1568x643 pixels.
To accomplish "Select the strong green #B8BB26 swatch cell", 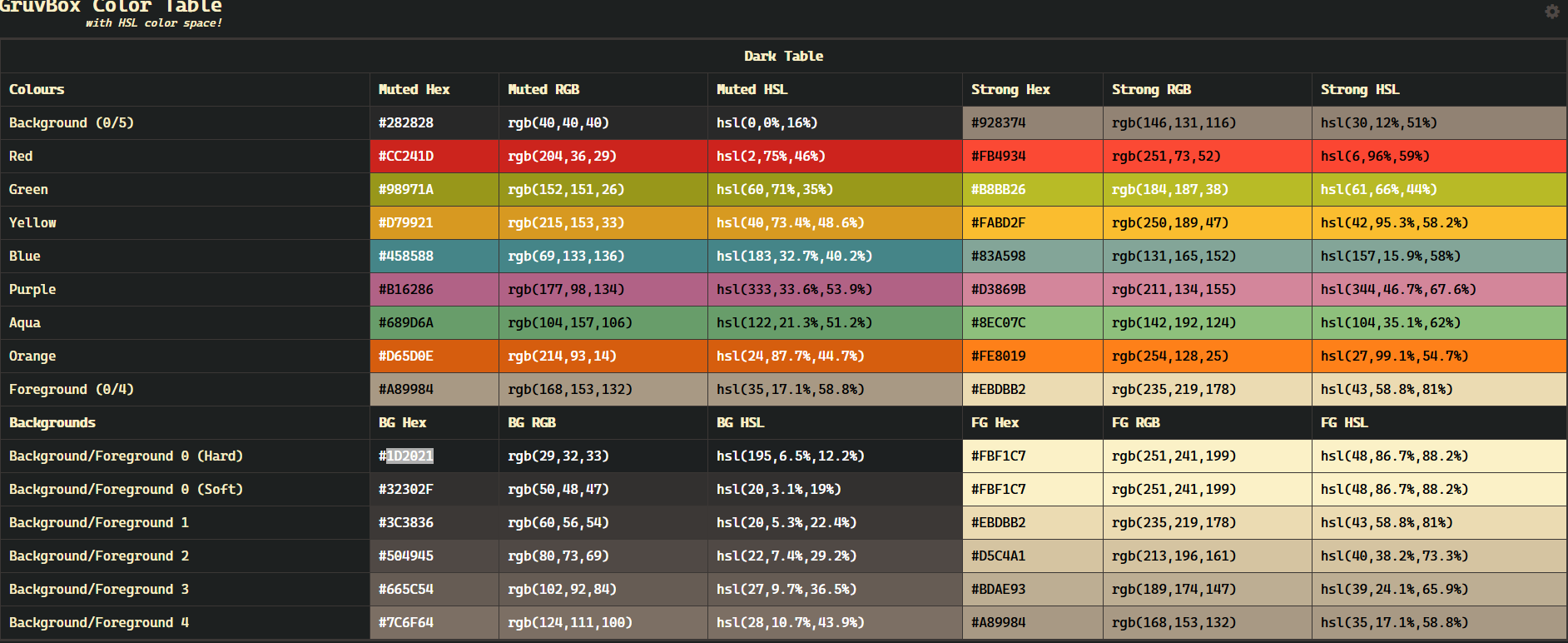I will coord(1033,189).
